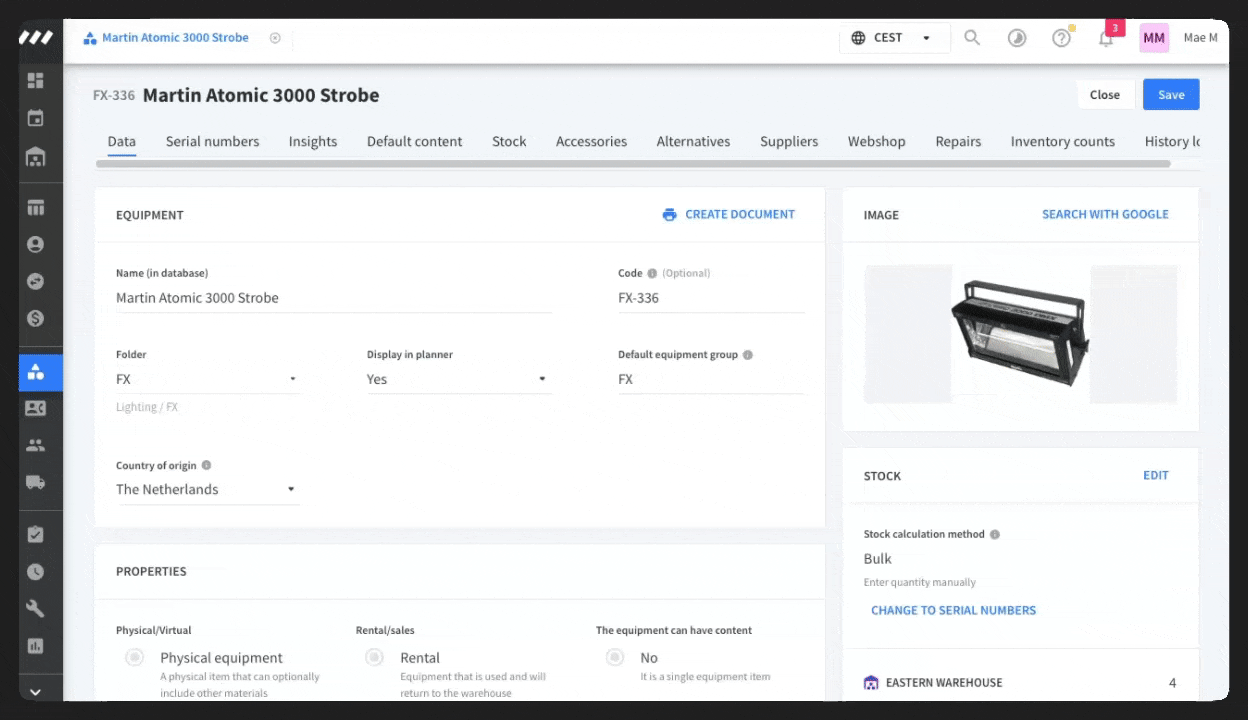Click CHANGE TO SERIAL NUMBERS link

pos(953,610)
